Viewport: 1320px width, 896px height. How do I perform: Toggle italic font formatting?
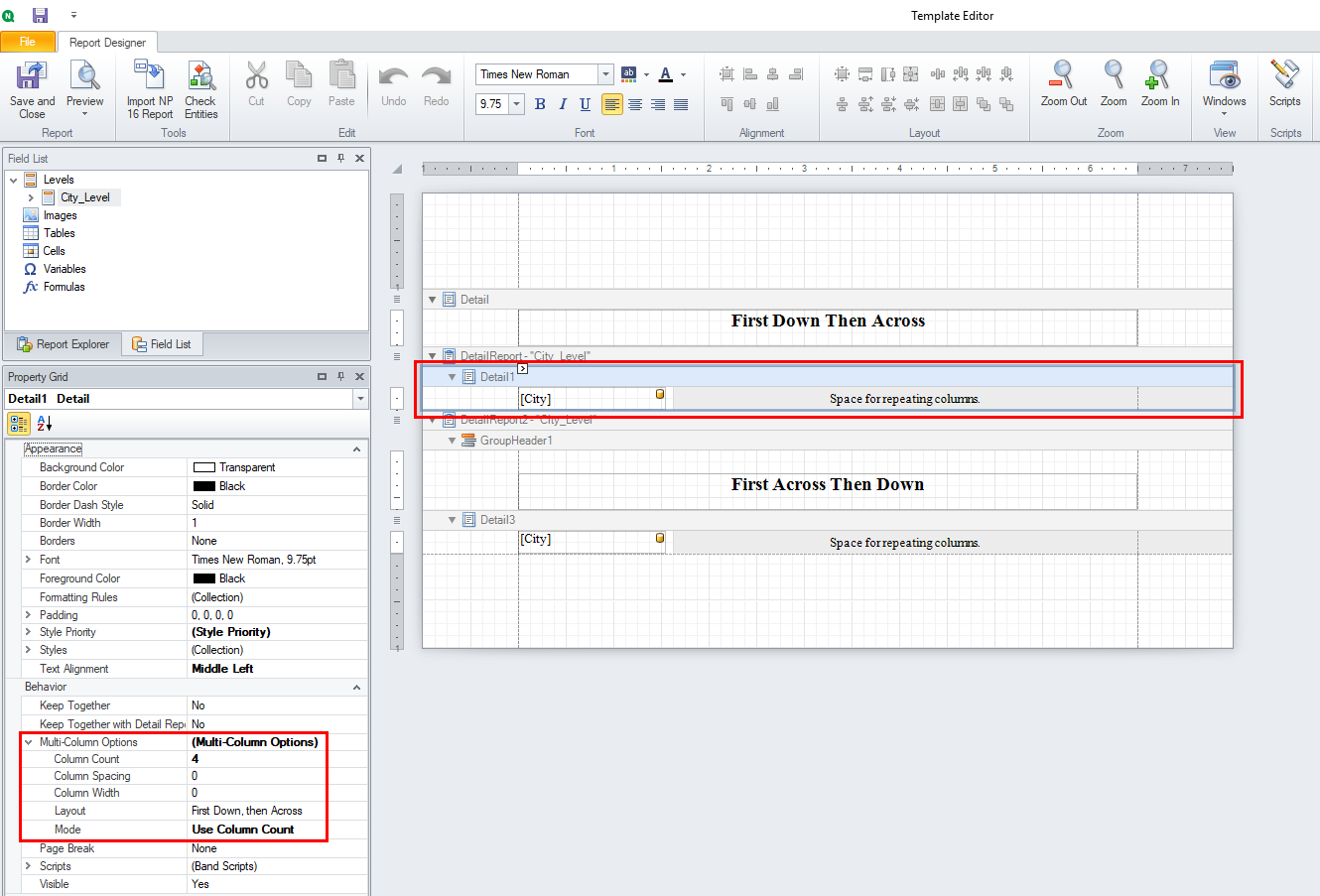[x=563, y=104]
